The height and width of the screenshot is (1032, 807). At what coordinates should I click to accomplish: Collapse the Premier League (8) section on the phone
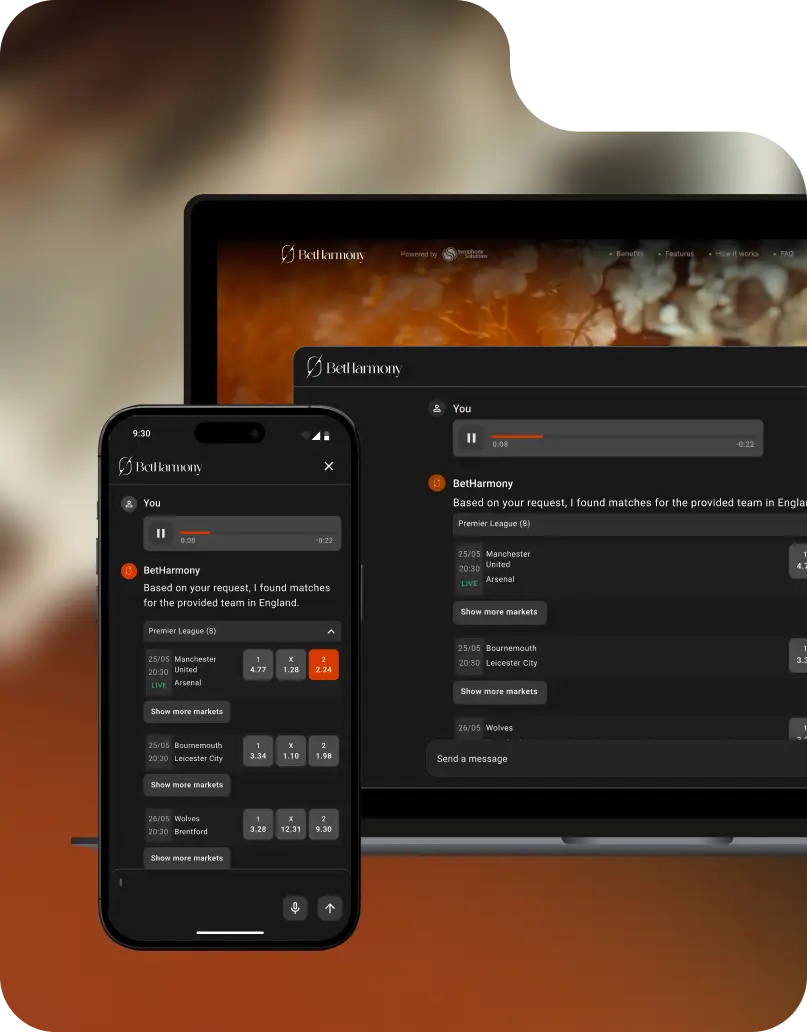331,631
